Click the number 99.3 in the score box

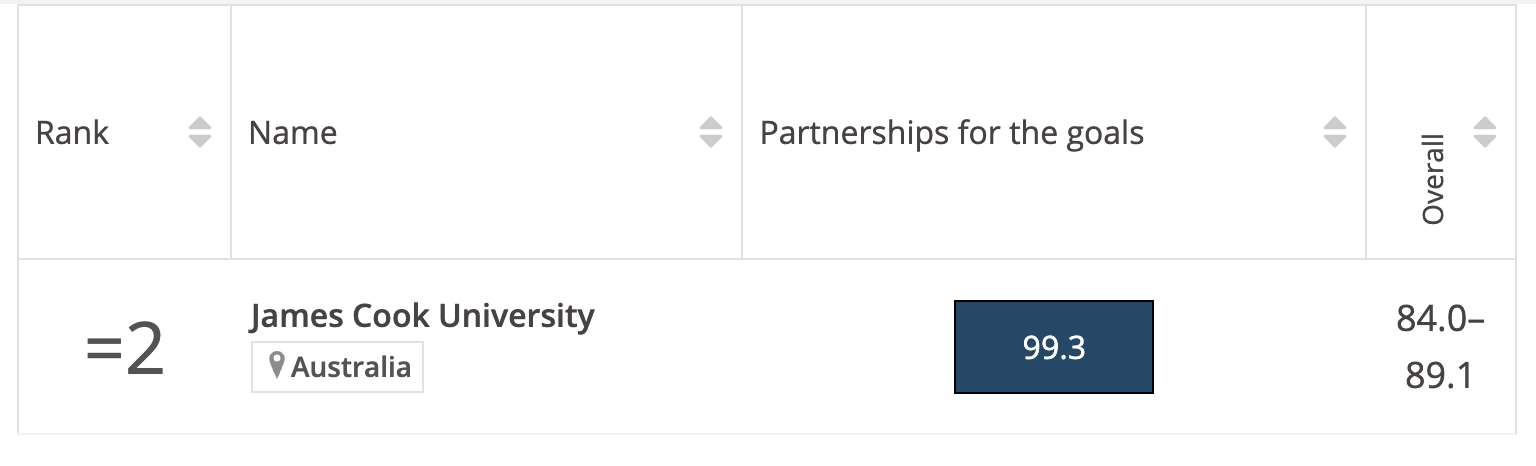point(1053,347)
